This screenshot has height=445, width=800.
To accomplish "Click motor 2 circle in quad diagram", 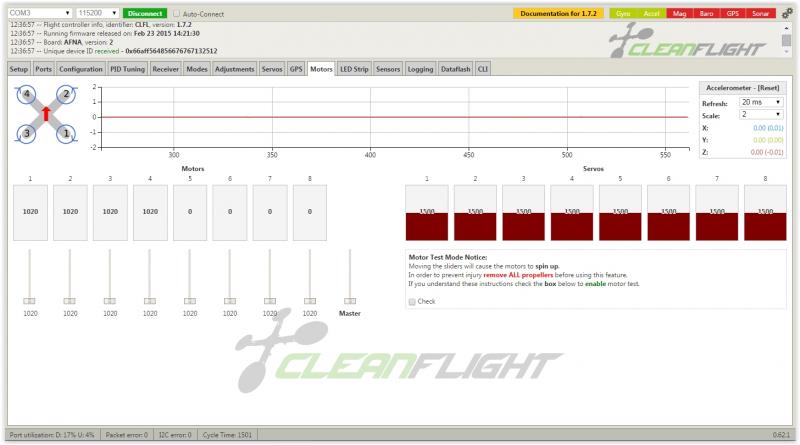I will coord(66,94).
